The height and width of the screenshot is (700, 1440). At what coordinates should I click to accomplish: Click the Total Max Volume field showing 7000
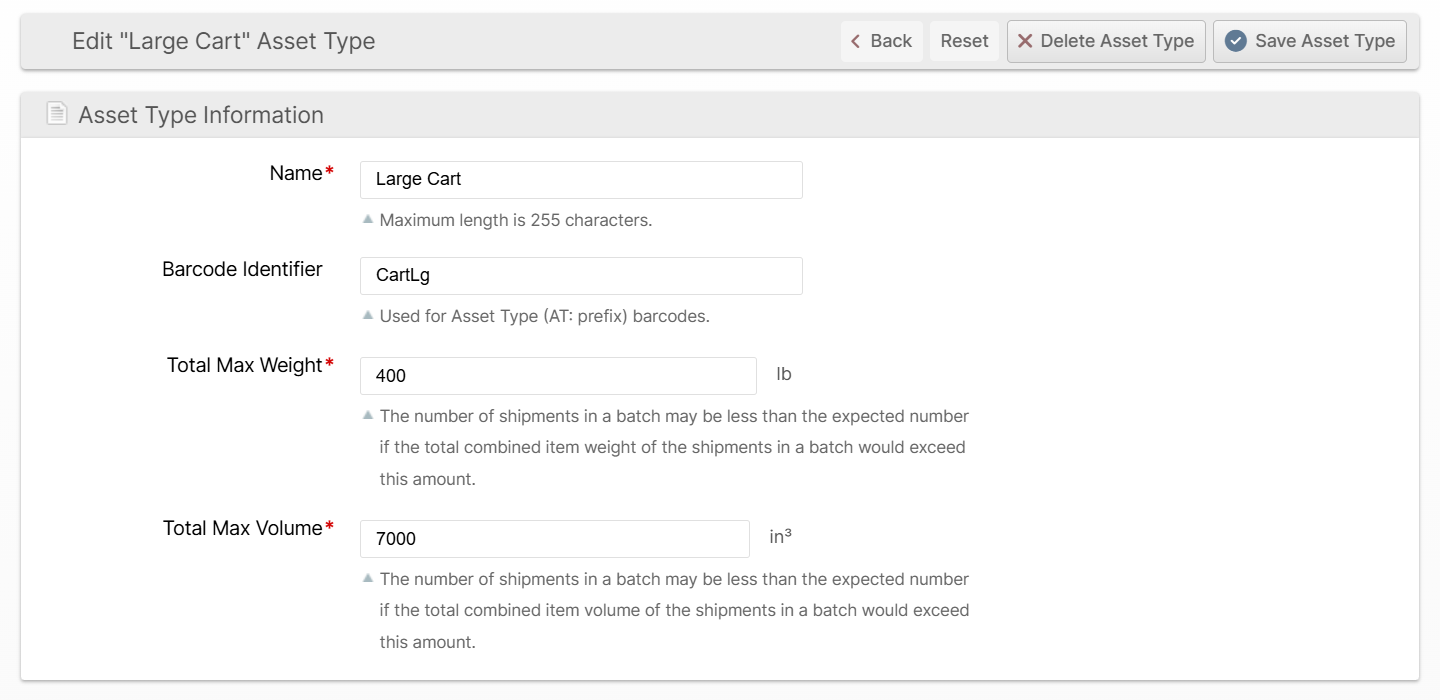(555, 539)
